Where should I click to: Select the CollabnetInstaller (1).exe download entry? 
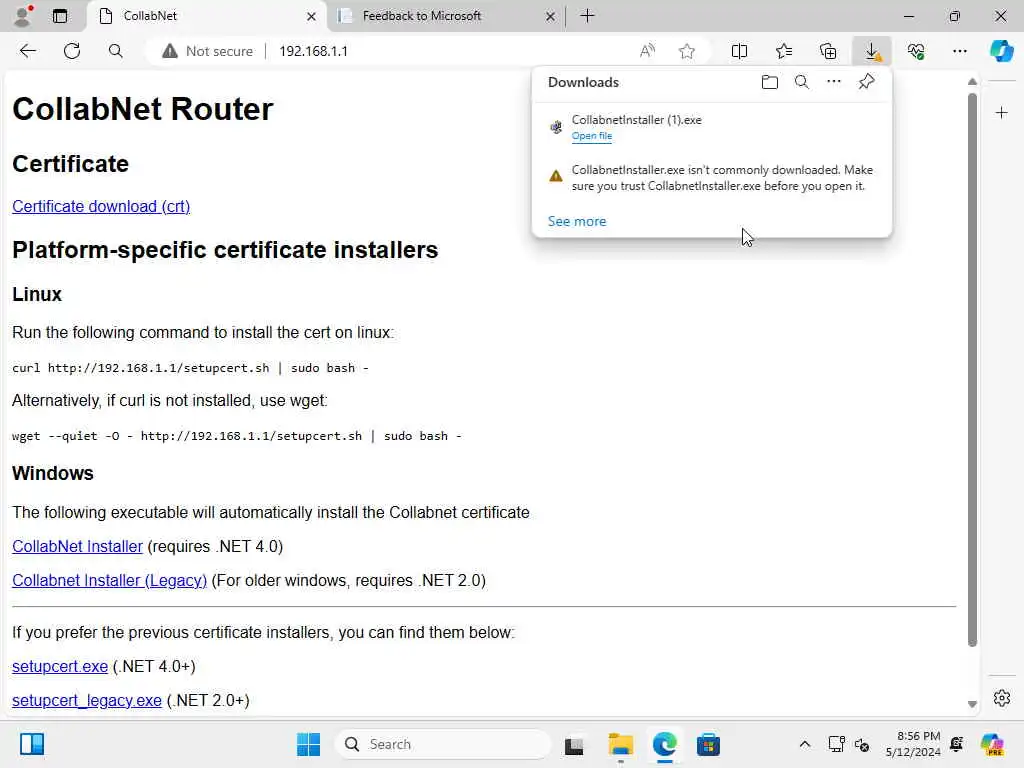point(712,127)
